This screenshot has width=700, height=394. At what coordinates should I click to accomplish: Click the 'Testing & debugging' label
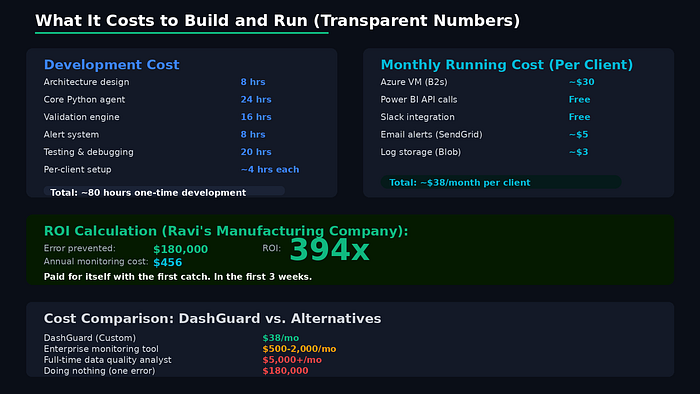(88, 152)
